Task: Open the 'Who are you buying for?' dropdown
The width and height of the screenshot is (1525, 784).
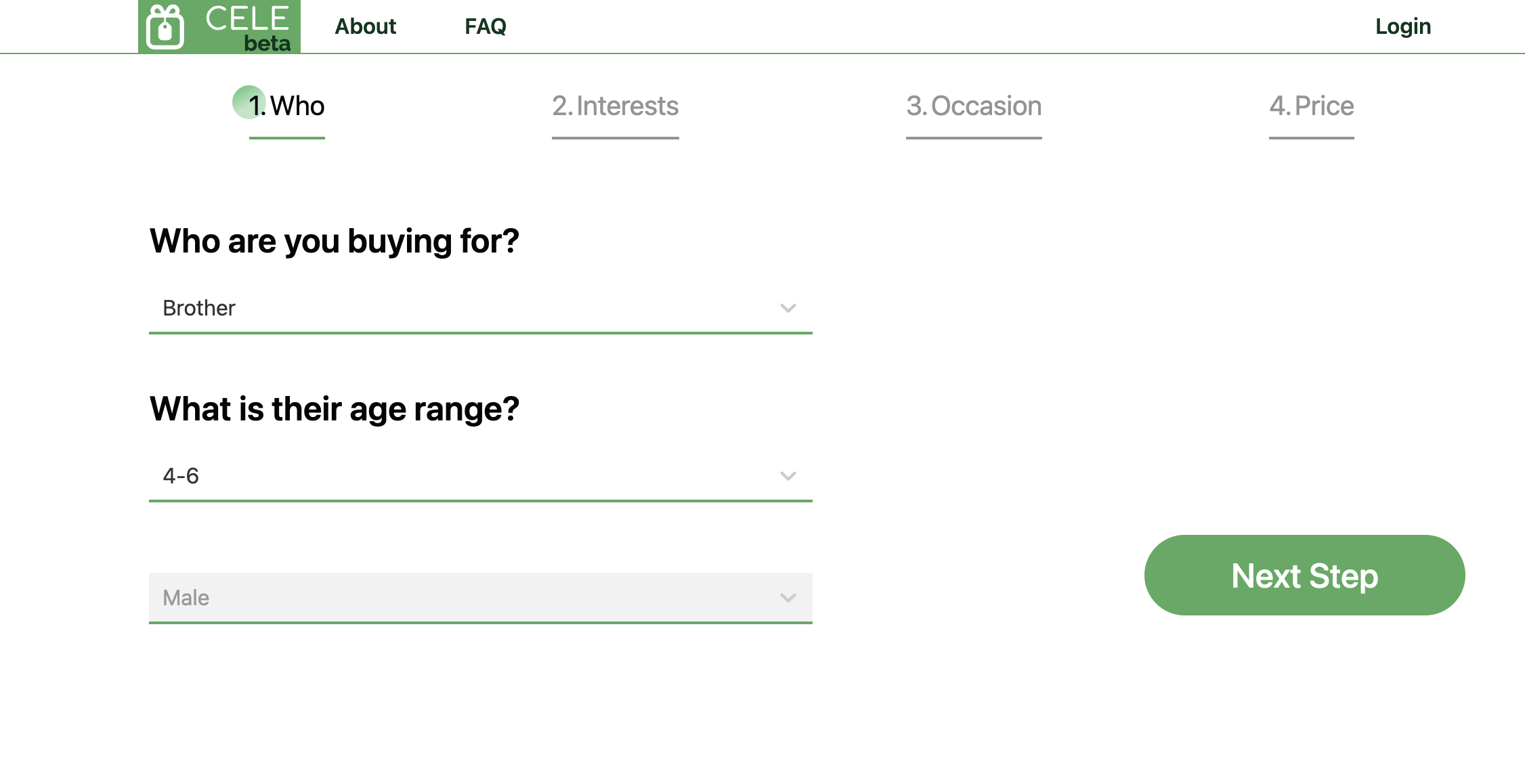Action: 480,308
